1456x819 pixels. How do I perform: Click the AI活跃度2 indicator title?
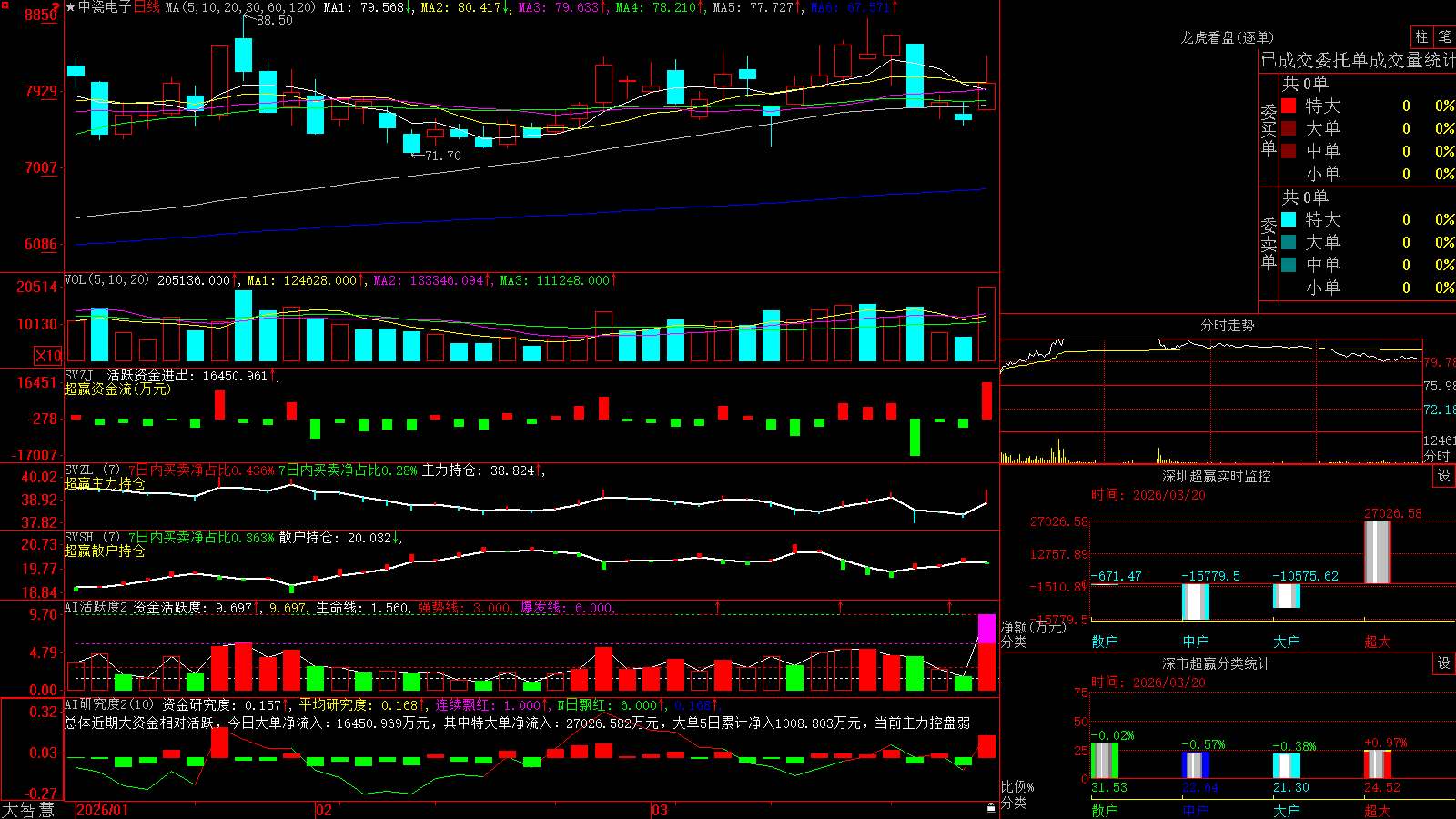[x=96, y=607]
